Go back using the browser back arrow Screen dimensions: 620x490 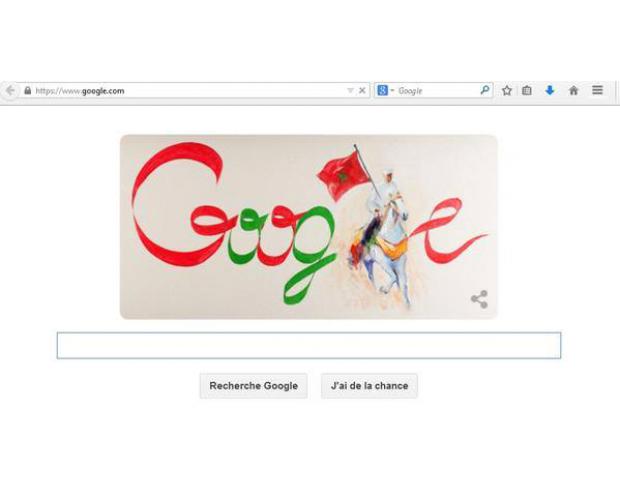tap(10, 91)
